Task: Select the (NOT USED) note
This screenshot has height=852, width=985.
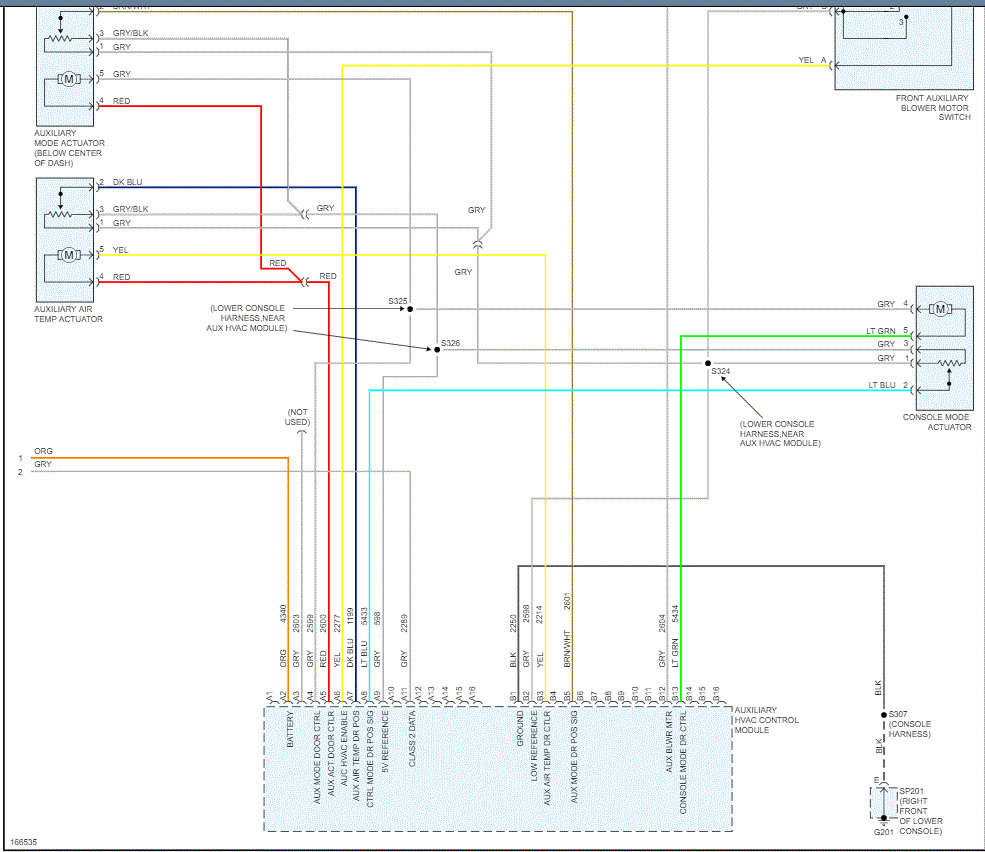Action: [297, 417]
